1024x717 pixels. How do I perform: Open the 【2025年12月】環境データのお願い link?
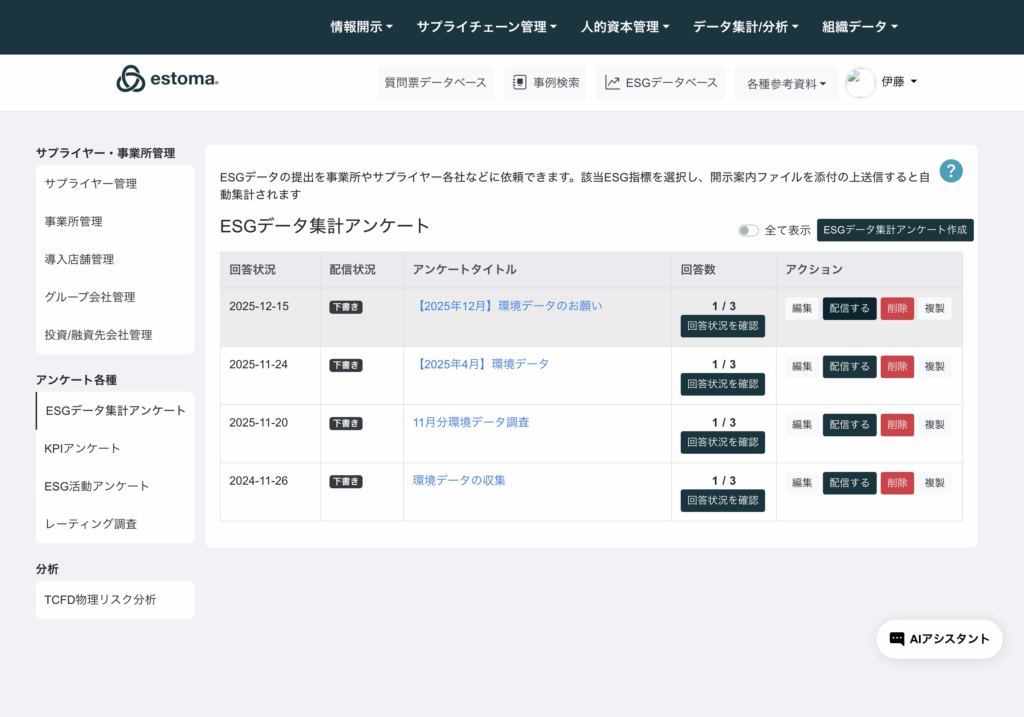tap(508, 306)
